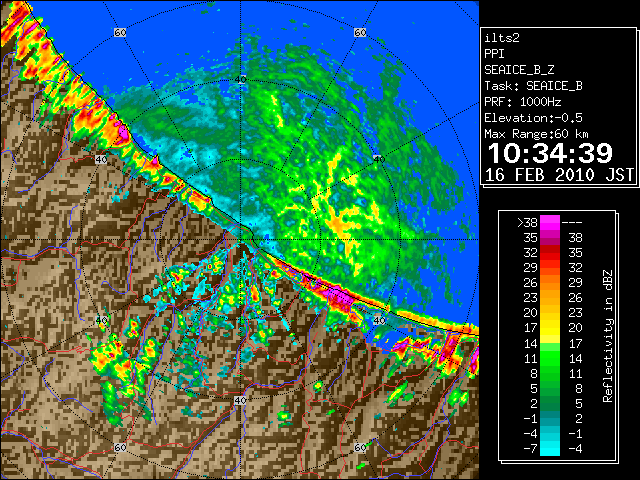The width and height of the screenshot is (640, 480).
Task: Click the south '40' range ring label
Action: (240, 400)
